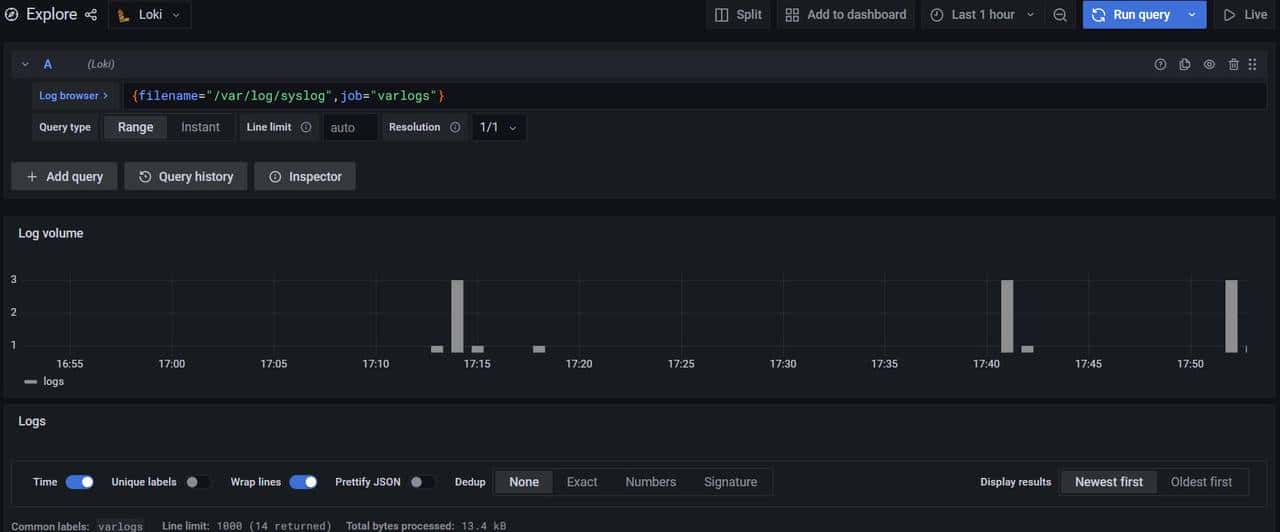Viewport: 1280px width, 532px height.
Task: Click the Explore compass icon
Action: 12,15
